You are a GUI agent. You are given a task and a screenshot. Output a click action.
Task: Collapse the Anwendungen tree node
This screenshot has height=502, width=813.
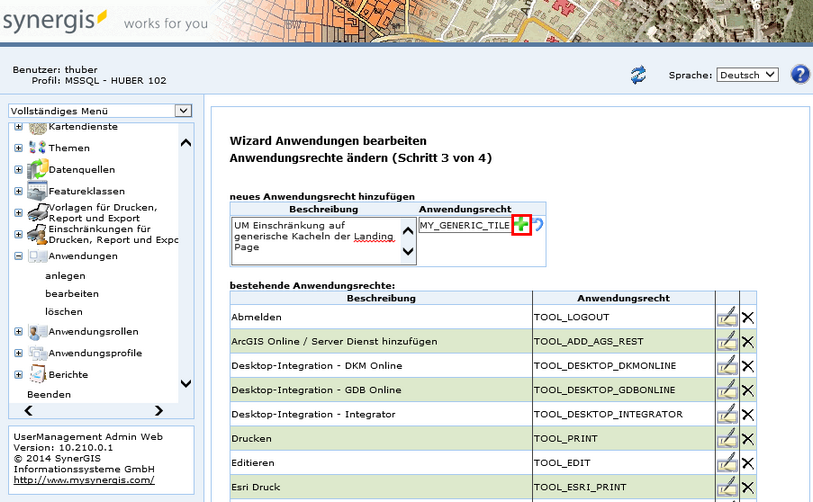click(x=18, y=256)
